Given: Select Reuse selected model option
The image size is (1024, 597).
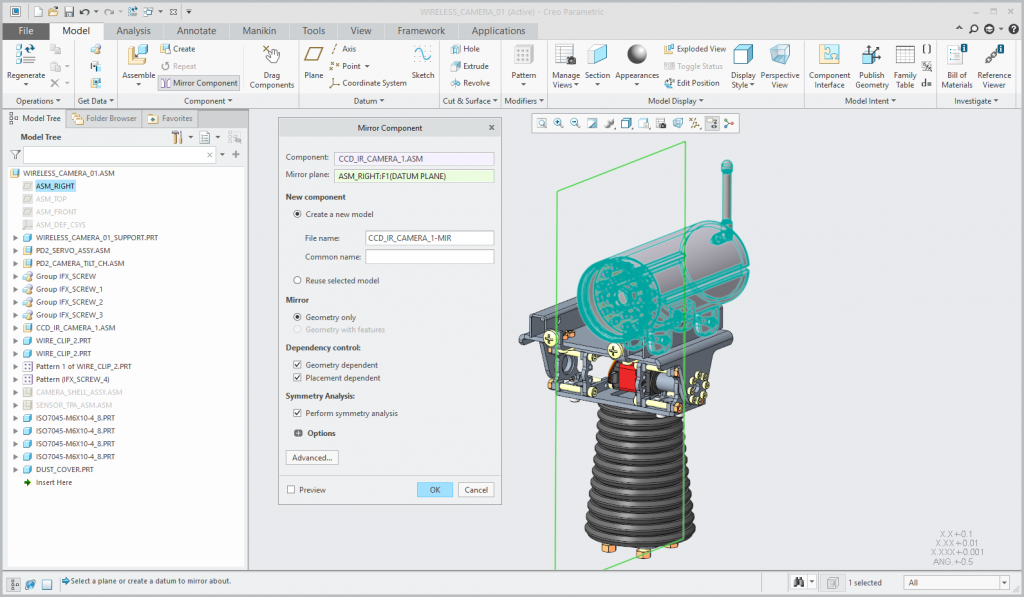Looking at the screenshot, I should pyautogui.click(x=297, y=280).
